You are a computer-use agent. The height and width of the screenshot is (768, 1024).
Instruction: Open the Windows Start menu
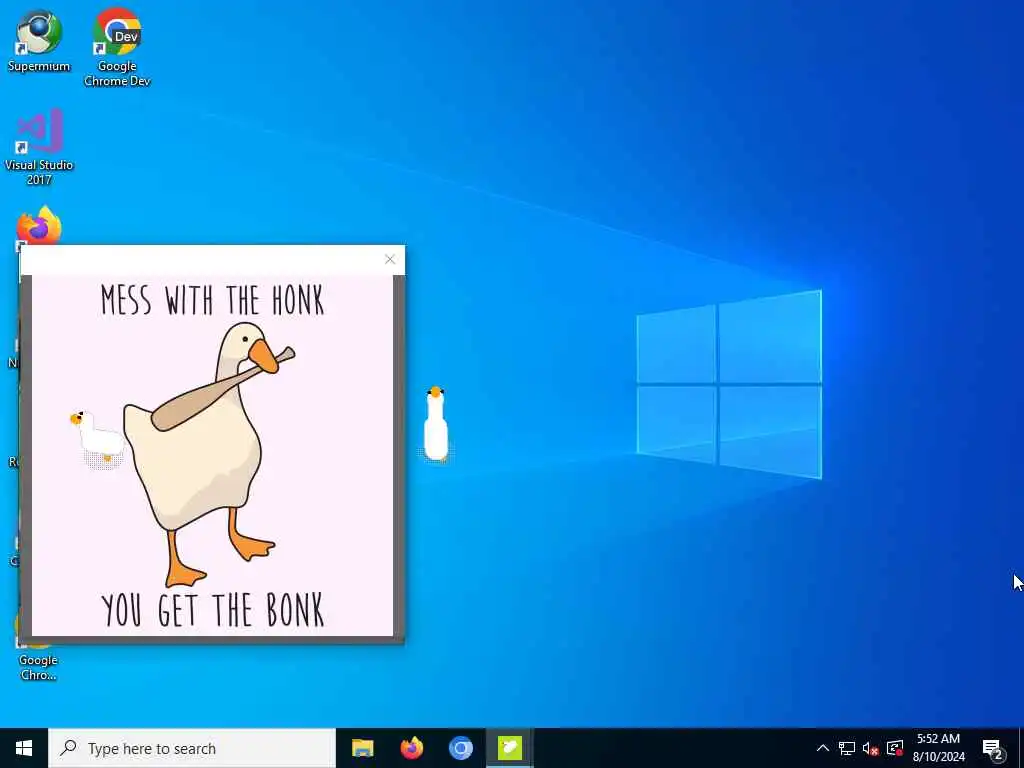(24, 748)
